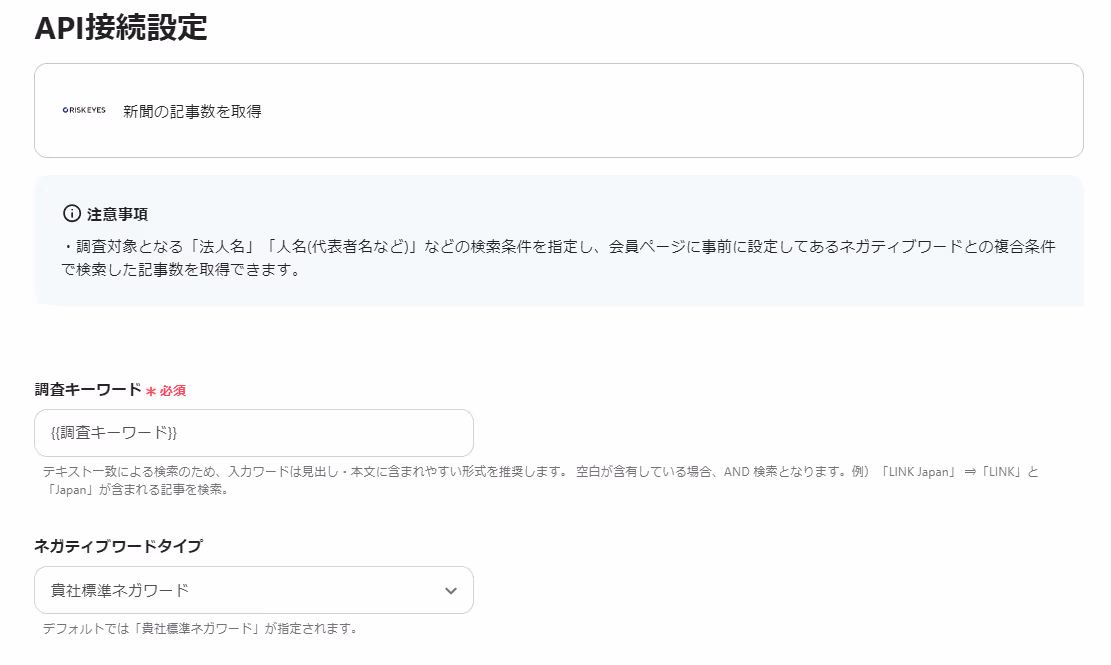
Task: Click the API接続設定 heading
Action: (121, 28)
